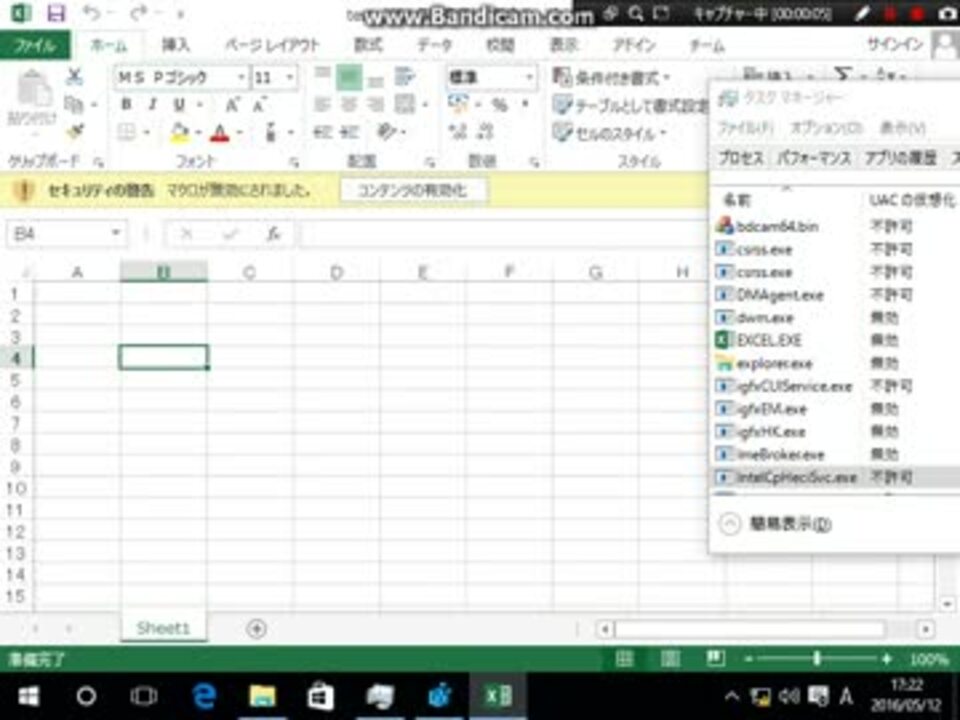The width and height of the screenshot is (960, 720).
Task: Switch to Page Layout view icon
Action: tap(670, 659)
